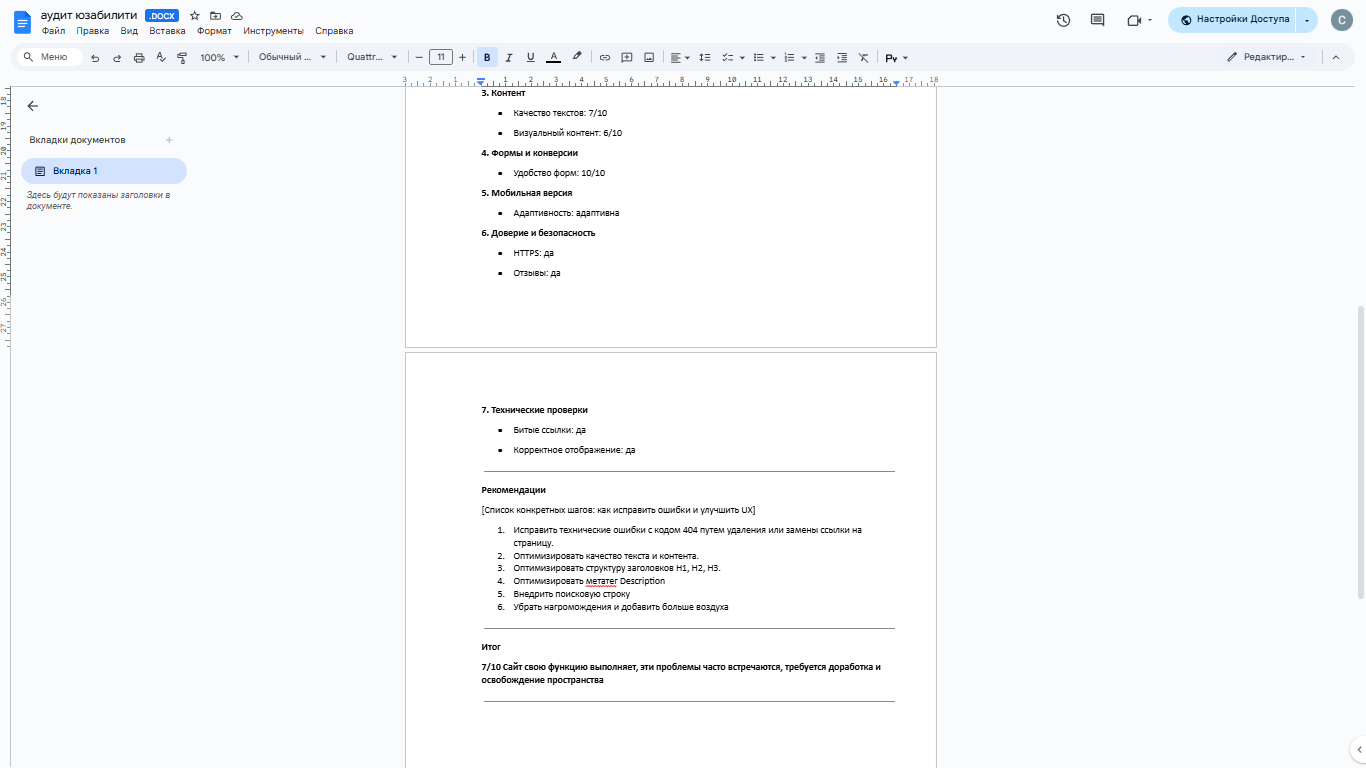Add a comment from the toolbar
Image resolution: width=1366 pixels, height=768 pixels.
click(627, 58)
